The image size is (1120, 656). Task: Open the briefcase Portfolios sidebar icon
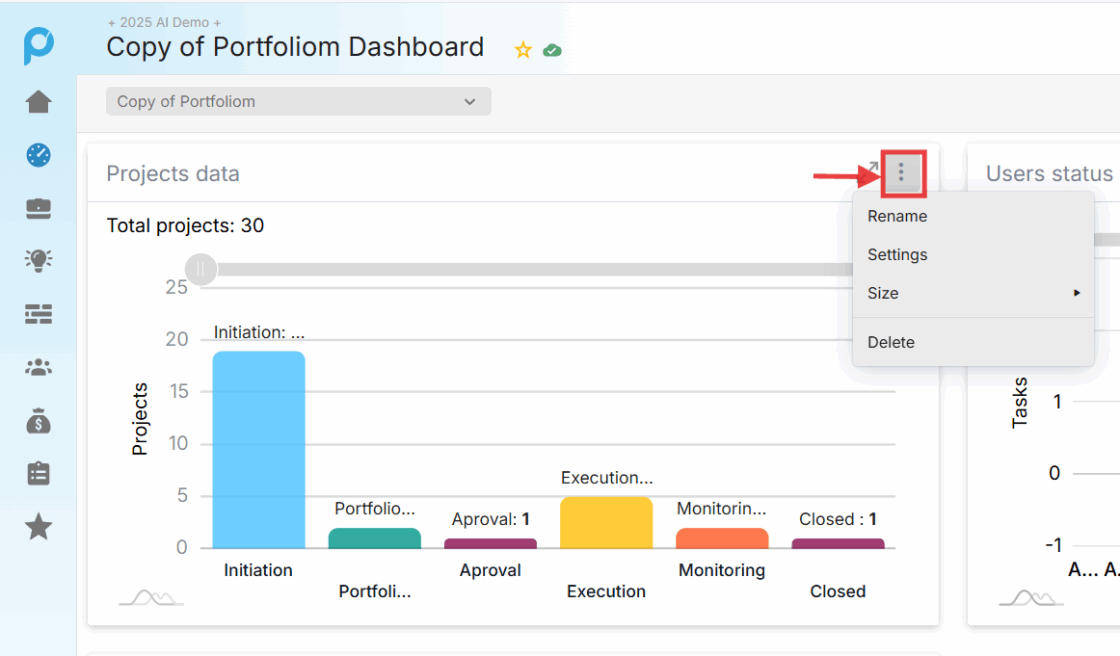38,208
